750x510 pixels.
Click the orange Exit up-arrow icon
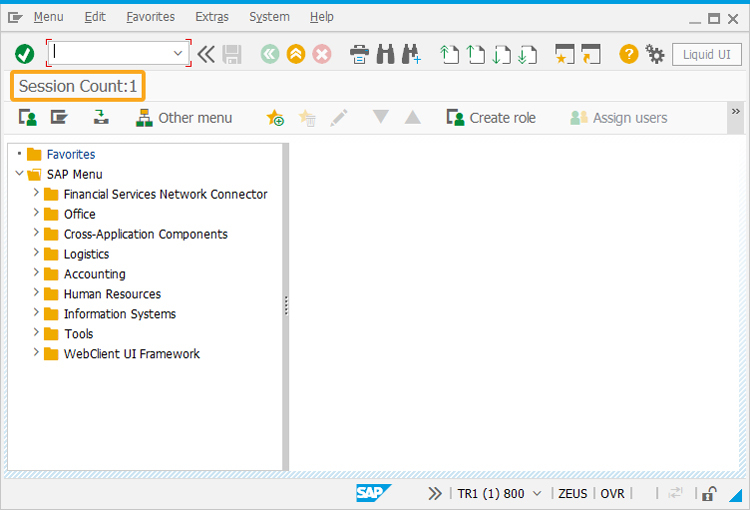pos(296,54)
